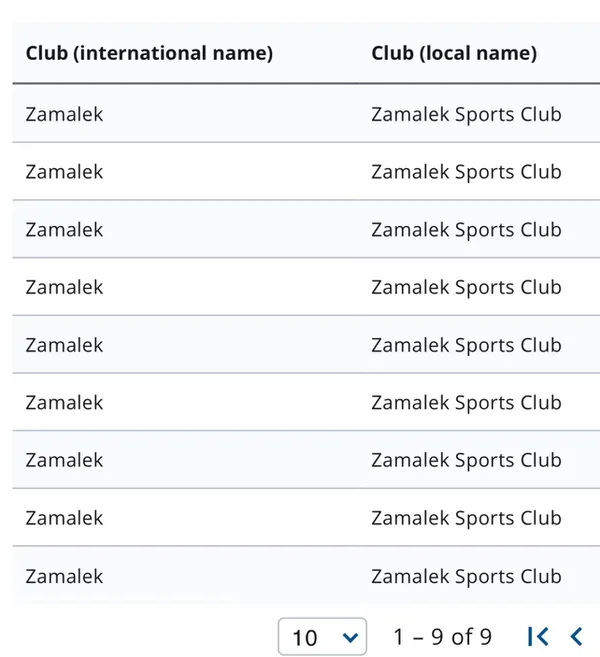Click the chevron in page size selector

click(348, 636)
